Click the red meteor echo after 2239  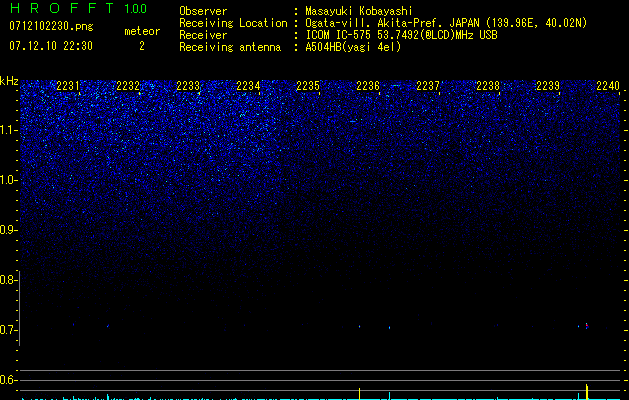[586, 325]
